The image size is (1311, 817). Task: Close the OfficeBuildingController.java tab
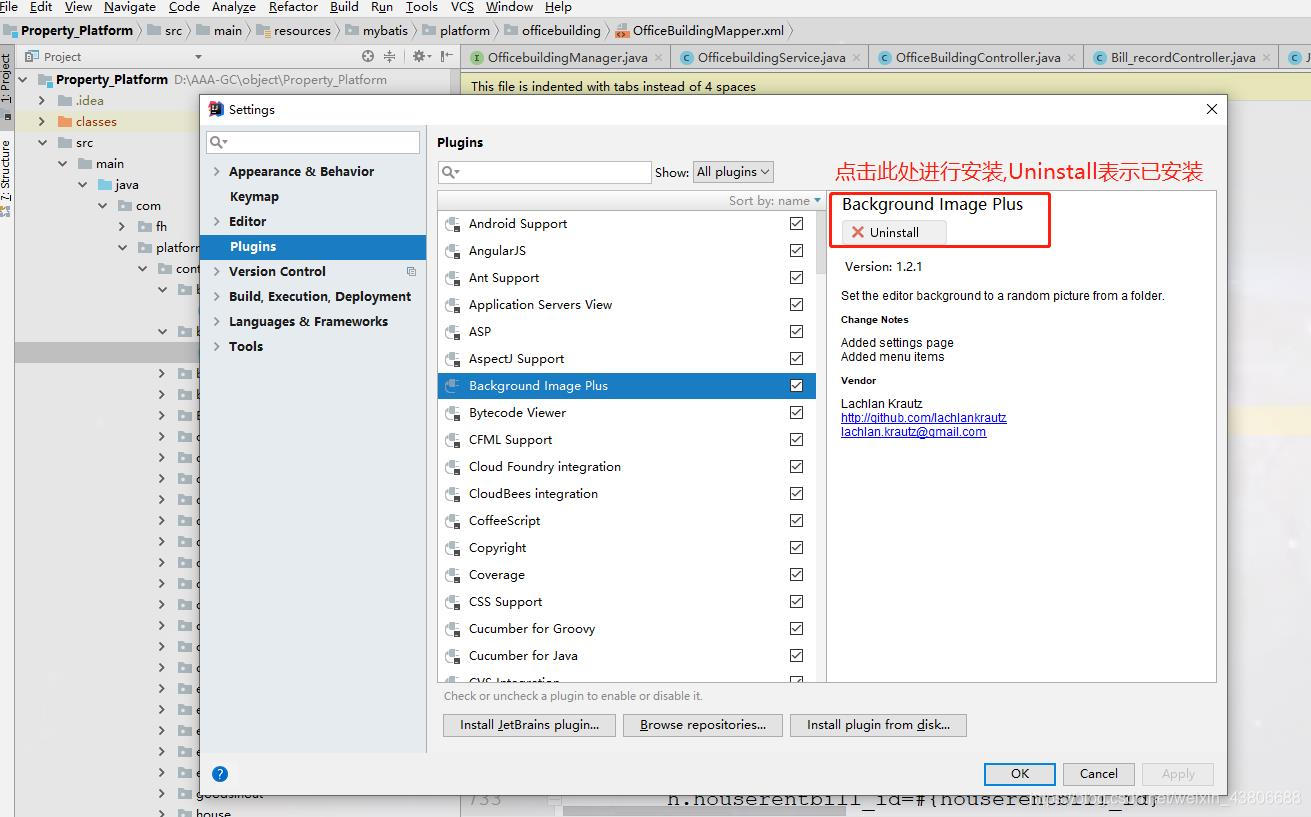click(x=1071, y=58)
